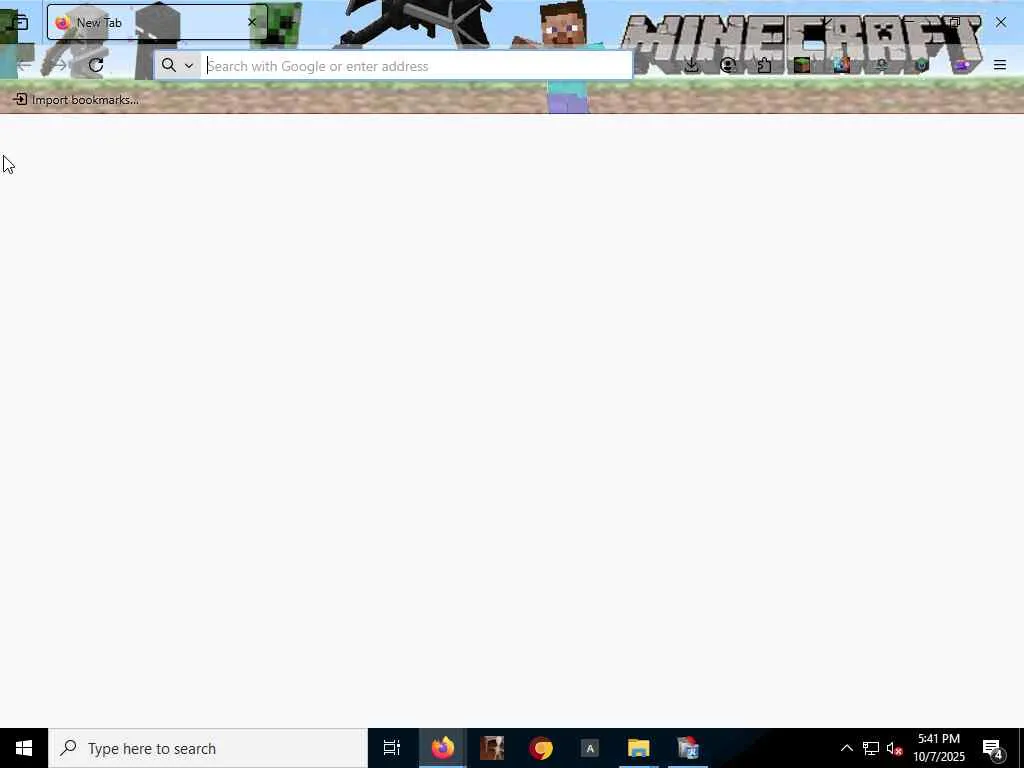The image size is (1024, 768).
Task: Click the blue and orange extension icon
Action: 841,65
